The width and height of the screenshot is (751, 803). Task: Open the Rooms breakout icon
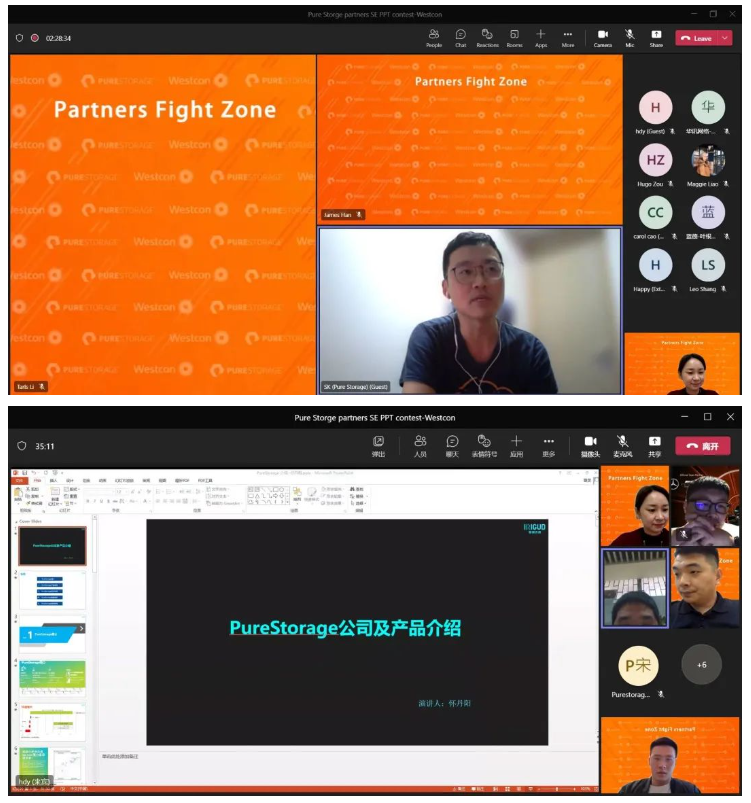tap(514, 38)
